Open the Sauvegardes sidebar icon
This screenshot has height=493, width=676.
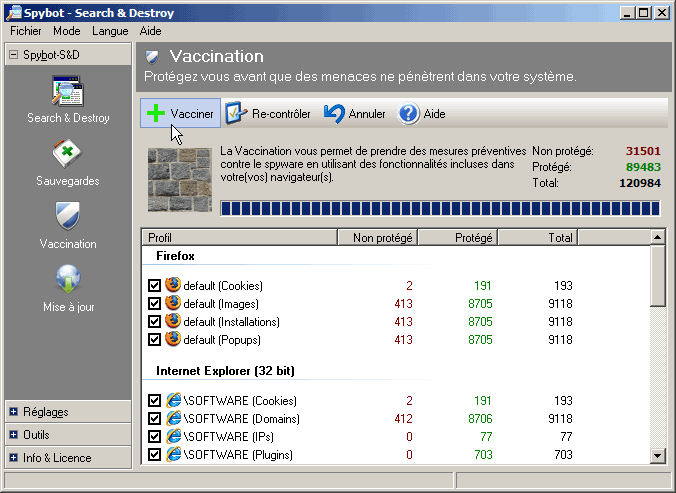pyautogui.click(x=68, y=154)
